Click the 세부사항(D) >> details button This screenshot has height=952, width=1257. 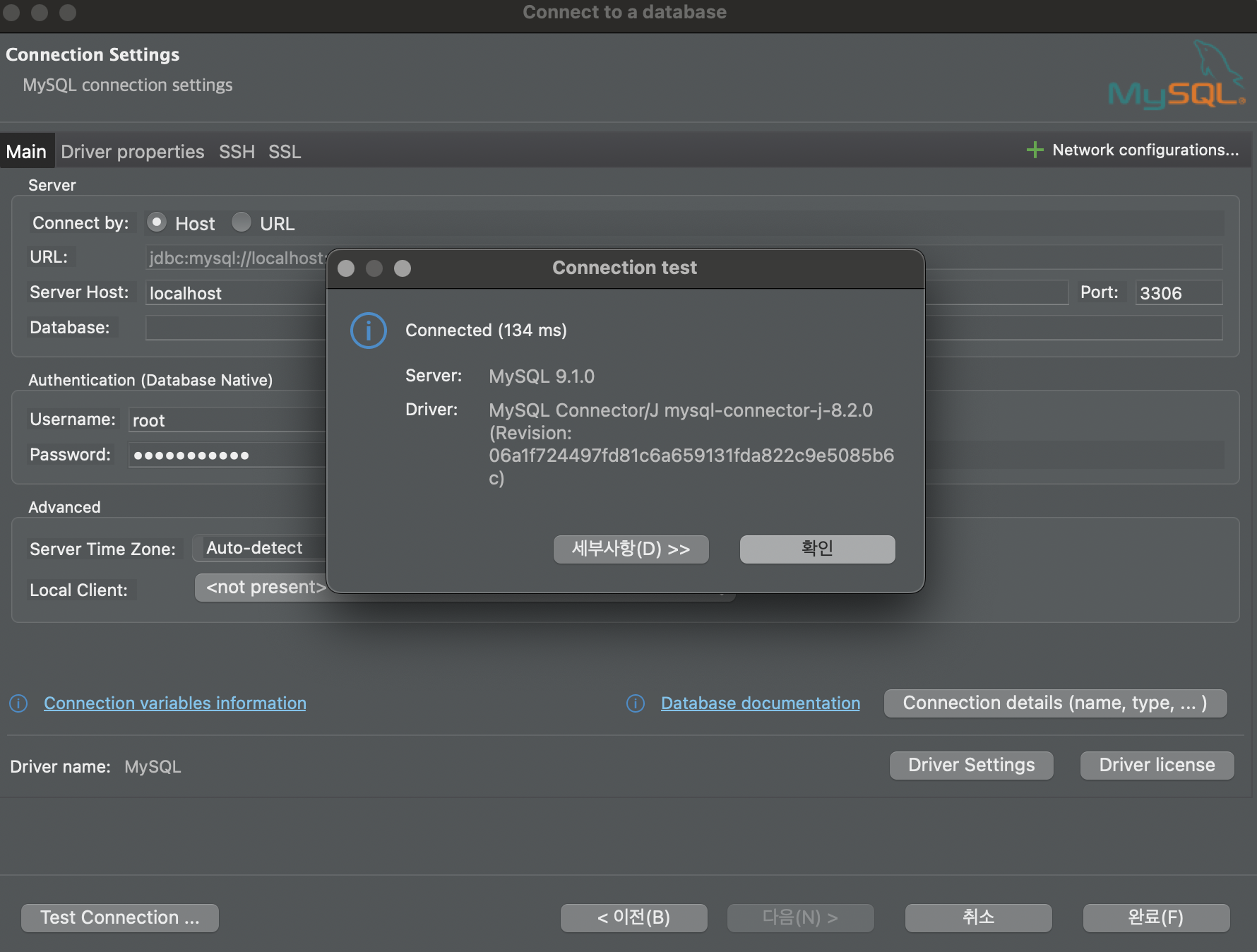pos(631,549)
